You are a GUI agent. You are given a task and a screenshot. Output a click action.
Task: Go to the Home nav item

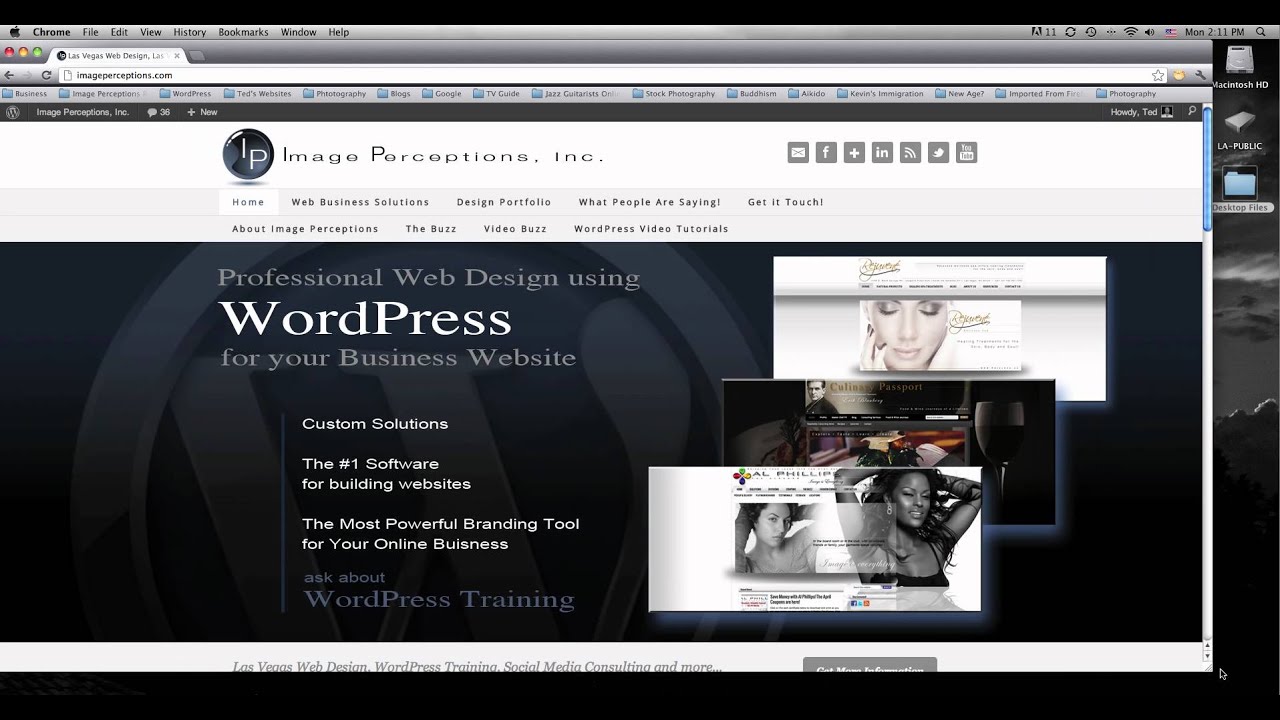248,202
